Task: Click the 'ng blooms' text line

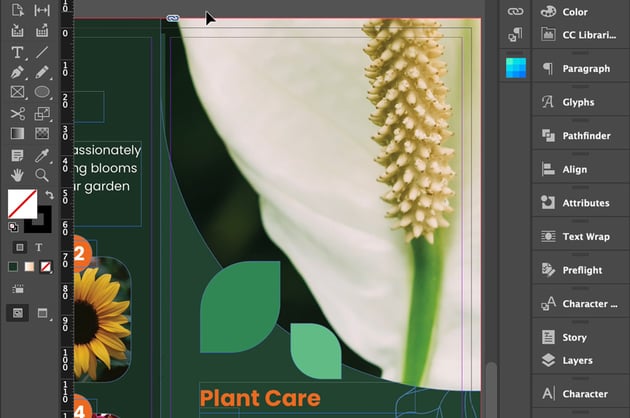Action: pyautogui.click(x=106, y=168)
